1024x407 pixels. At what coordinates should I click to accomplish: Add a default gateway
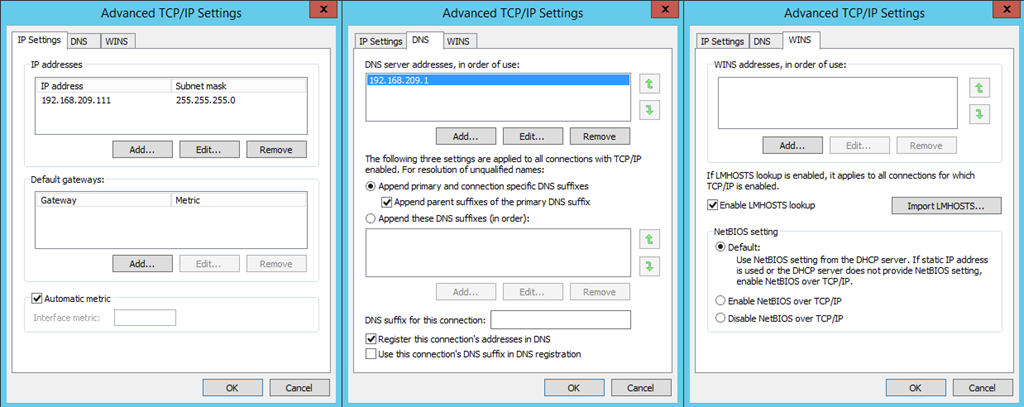(142, 264)
